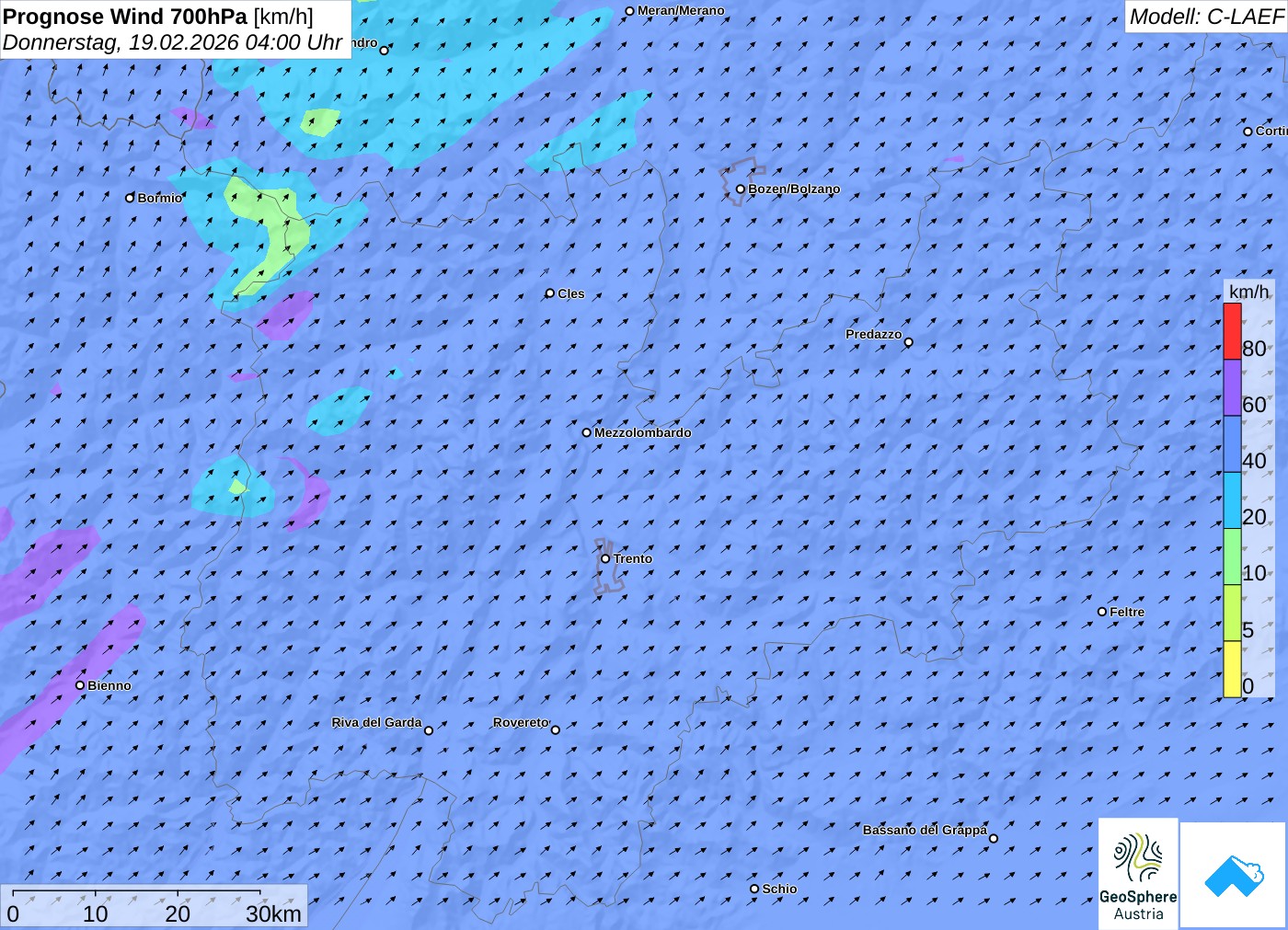Click the 'Bienno' label text
1288x930 pixels.
[x=109, y=685]
